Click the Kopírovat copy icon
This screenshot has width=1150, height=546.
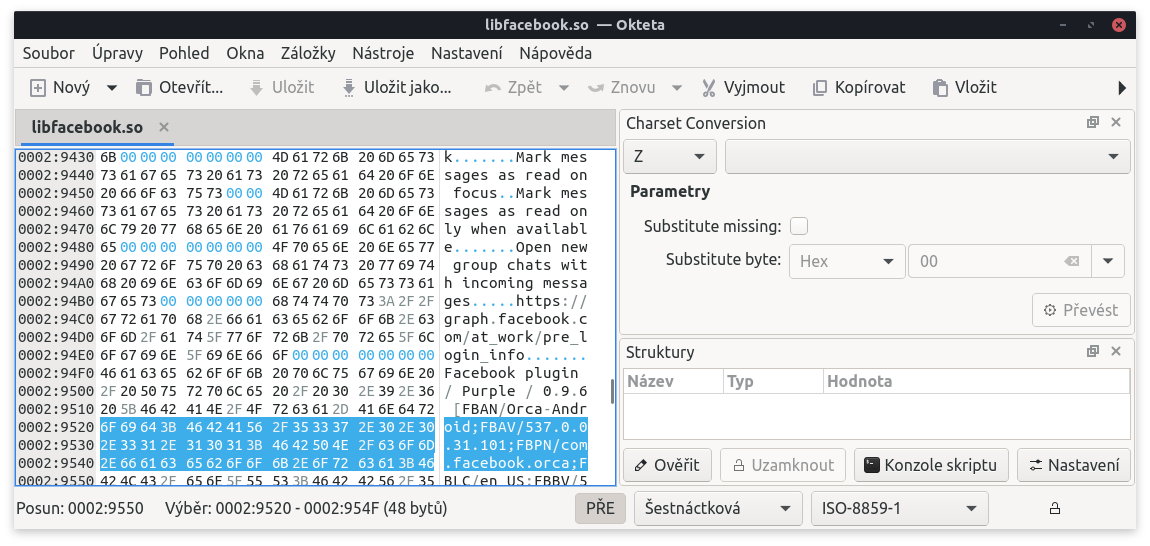819,88
